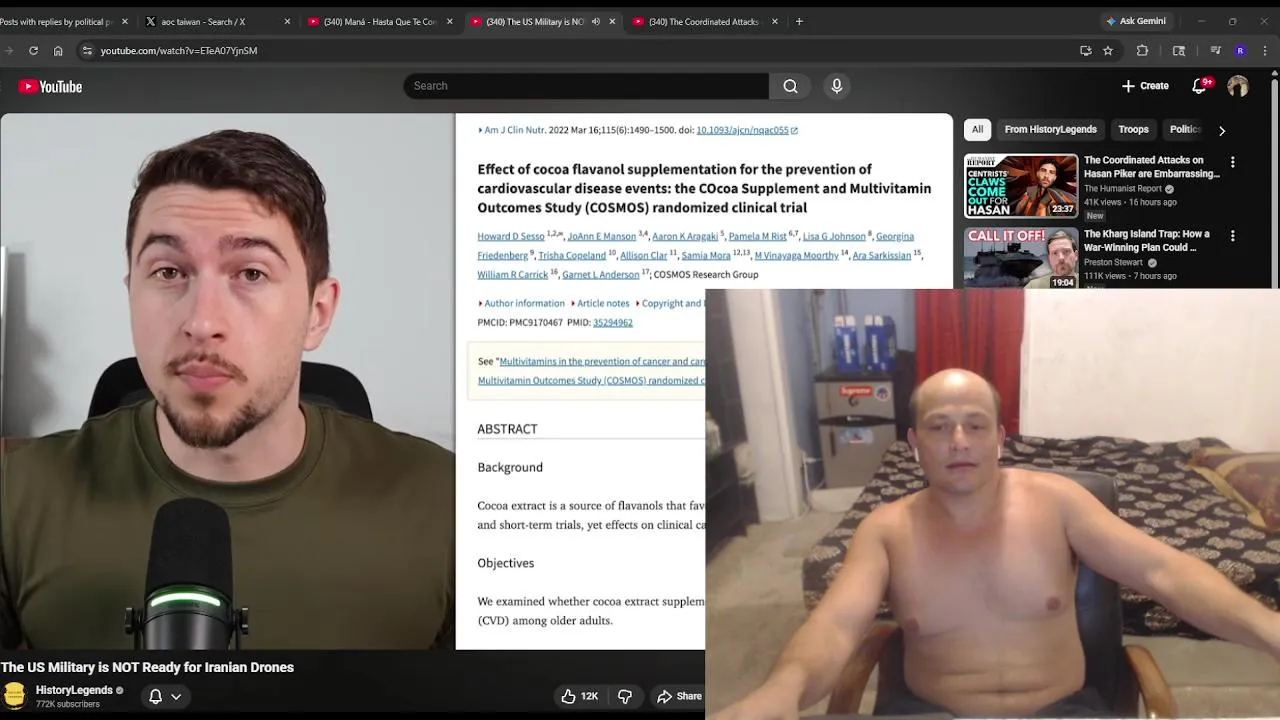Open author Garnet L Anderson link
The width and height of the screenshot is (1280, 720).
pyautogui.click(x=600, y=275)
